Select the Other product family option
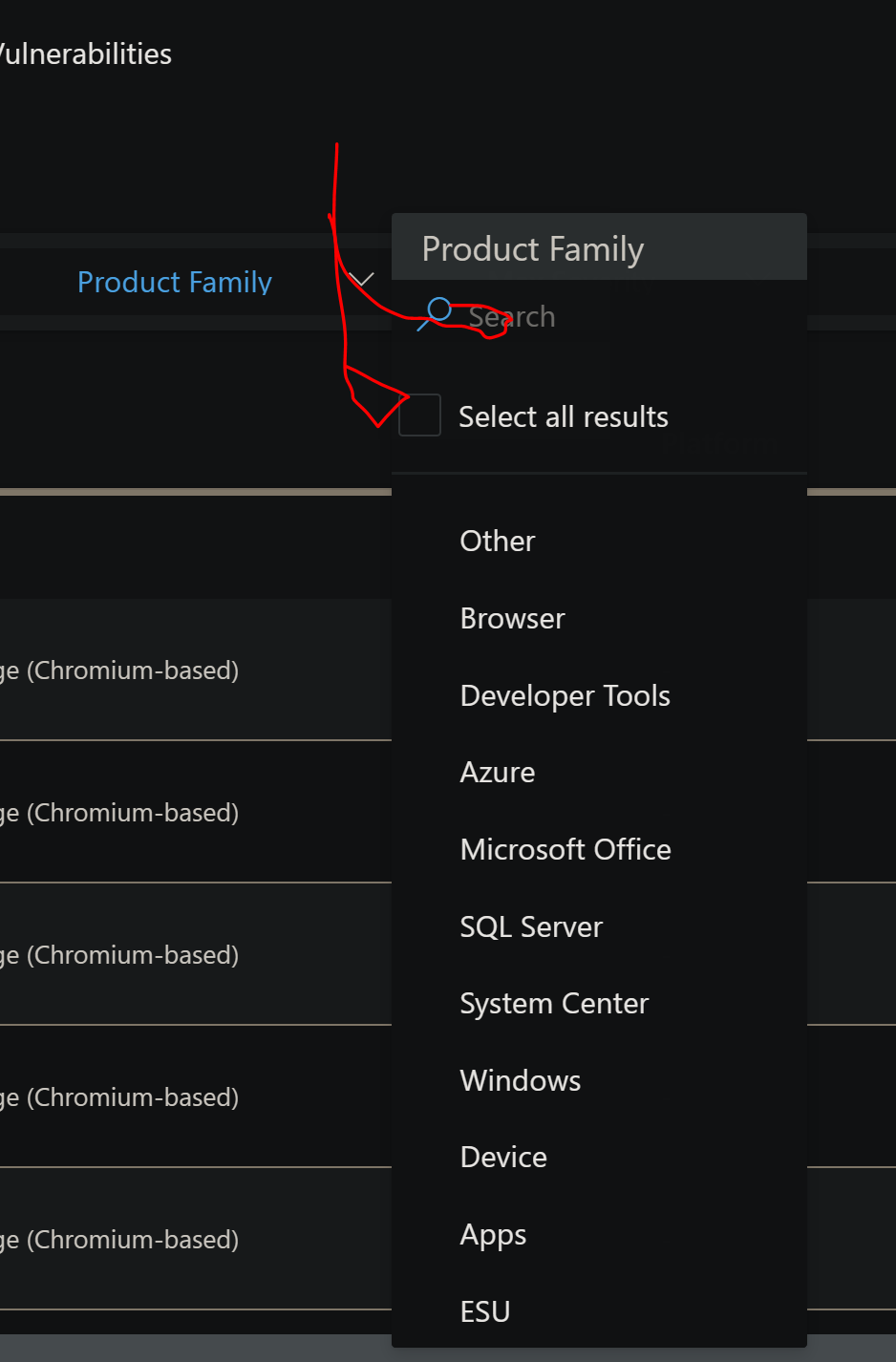This screenshot has width=896, height=1362. (497, 541)
